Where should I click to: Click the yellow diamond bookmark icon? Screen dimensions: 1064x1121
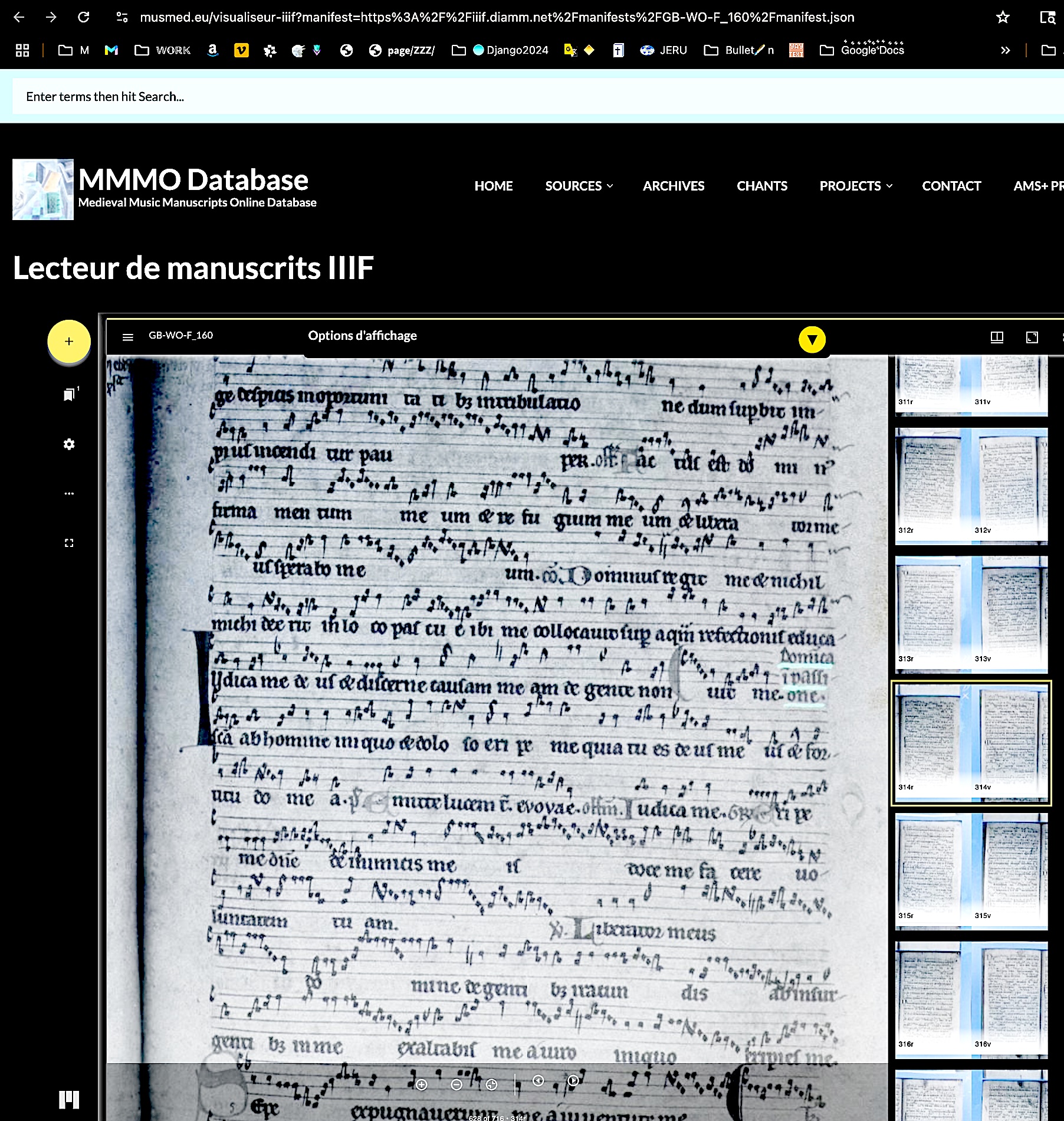(589, 50)
